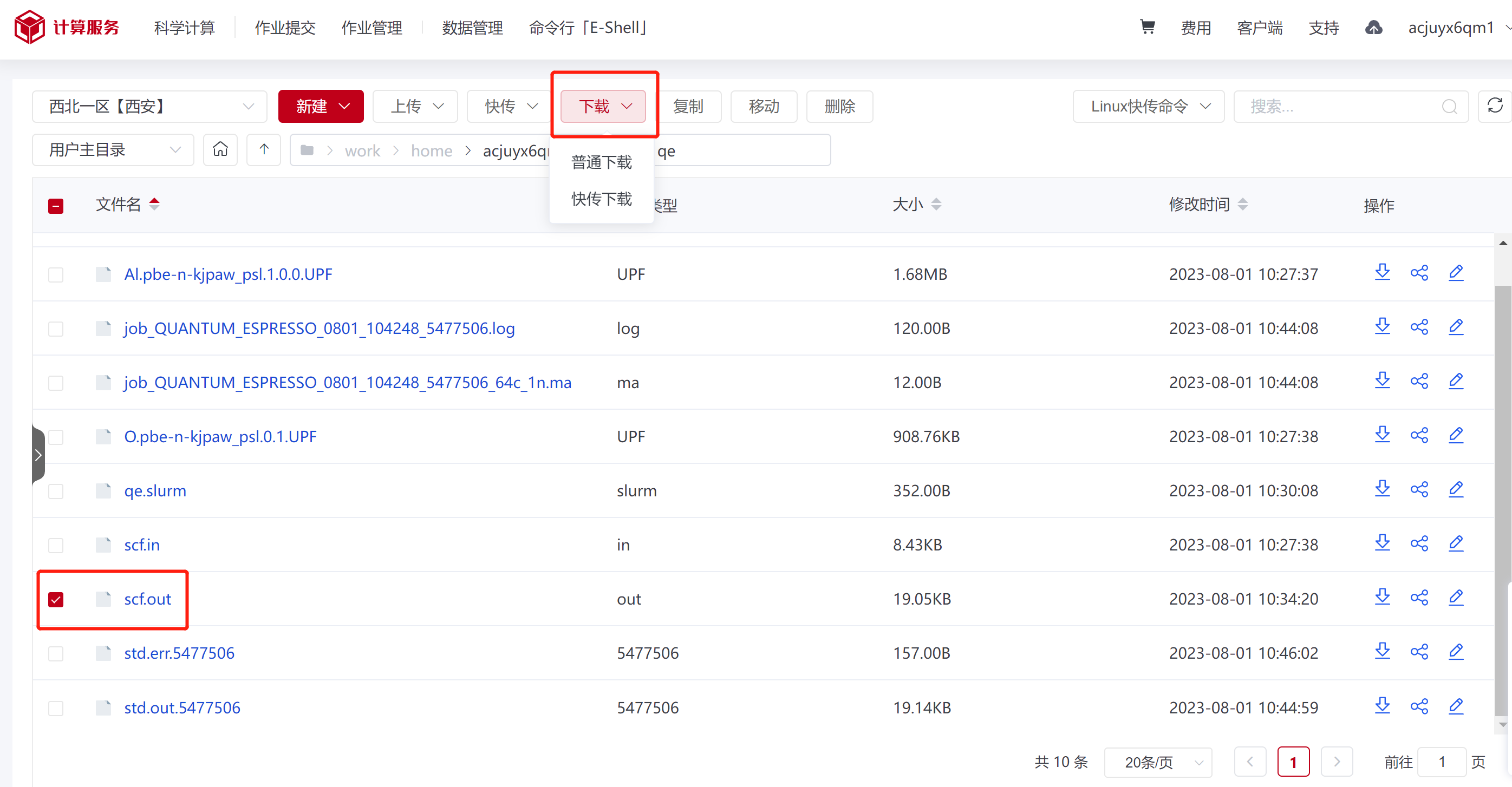The height and width of the screenshot is (787, 1512).
Task: Click into the 搜索 search field
Action: (x=1351, y=106)
